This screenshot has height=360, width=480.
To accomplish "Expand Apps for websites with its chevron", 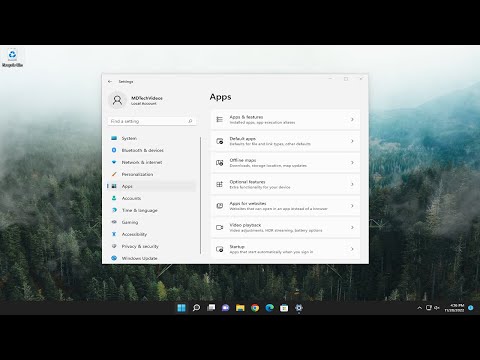I will (352, 206).
